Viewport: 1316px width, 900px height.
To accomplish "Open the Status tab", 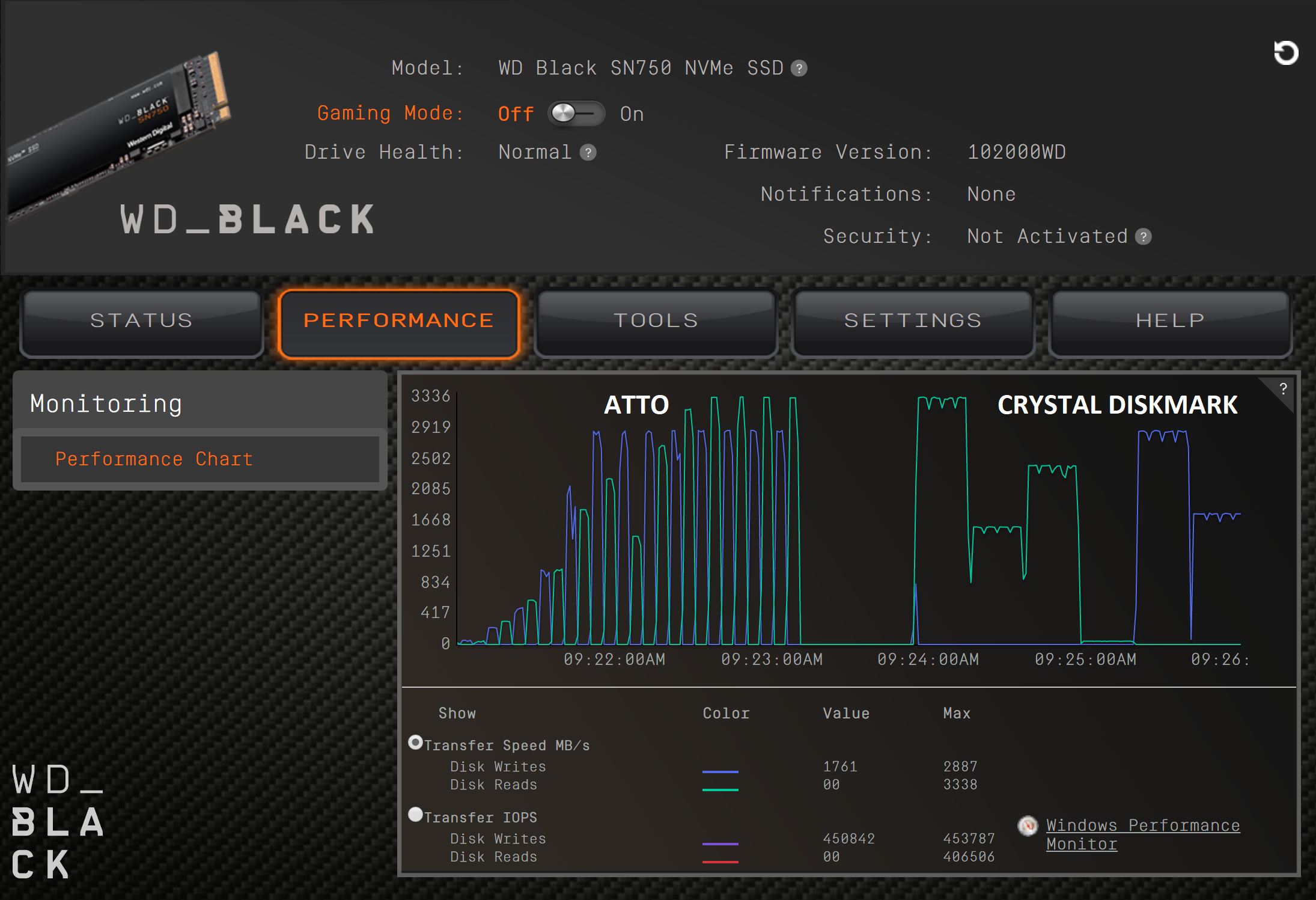I will [x=142, y=321].
